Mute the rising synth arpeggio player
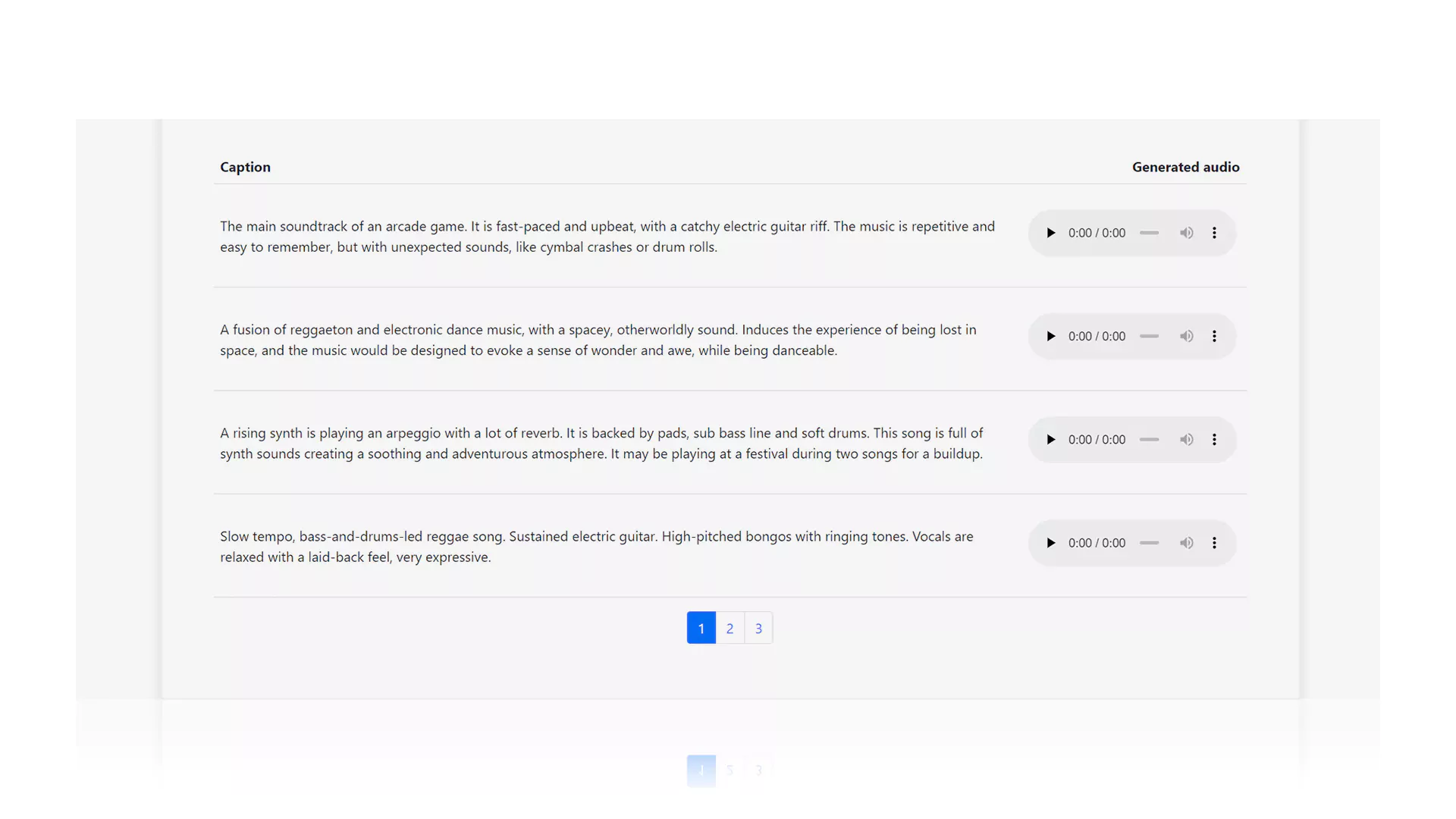Image resolution: width=1456 pixels, height=819 pixels. [x=1186, y=440]
